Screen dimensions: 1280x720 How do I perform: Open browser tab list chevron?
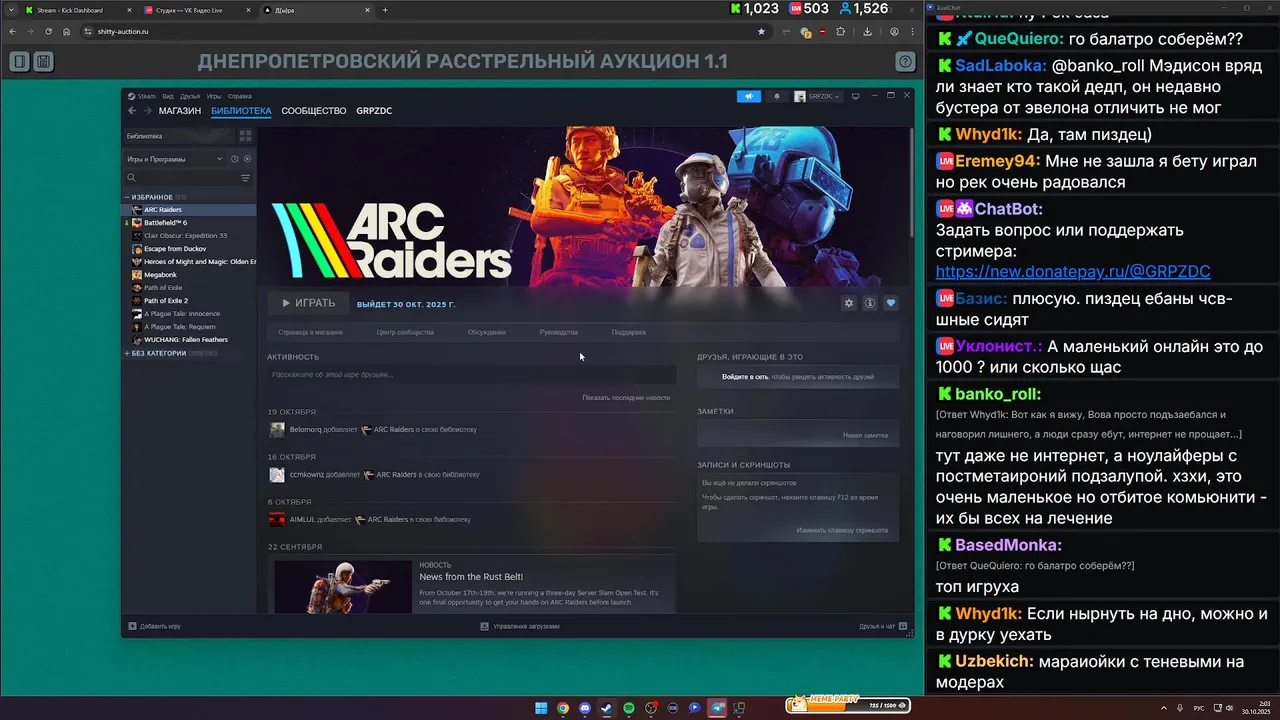(11, 9)
